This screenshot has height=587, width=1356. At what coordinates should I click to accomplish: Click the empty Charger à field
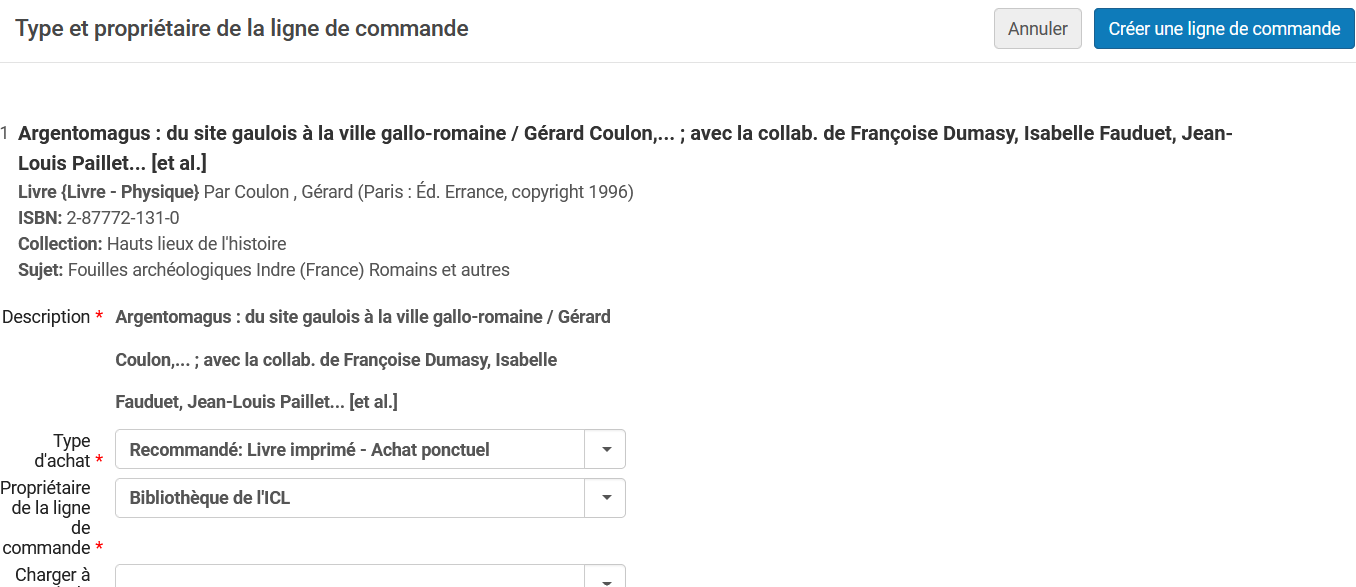point(350,578)
